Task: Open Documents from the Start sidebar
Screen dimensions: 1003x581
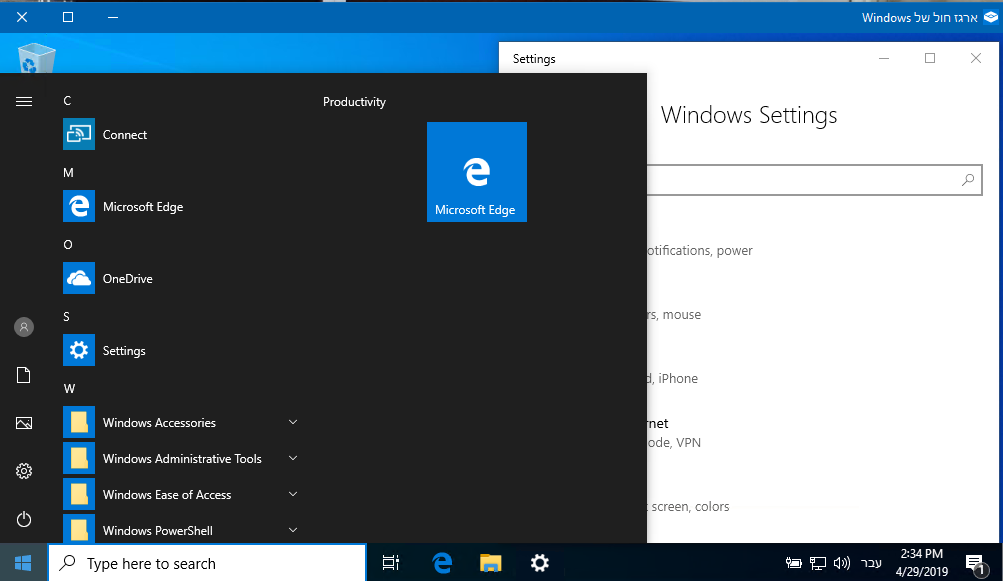Action: click(x=24, y=375)
